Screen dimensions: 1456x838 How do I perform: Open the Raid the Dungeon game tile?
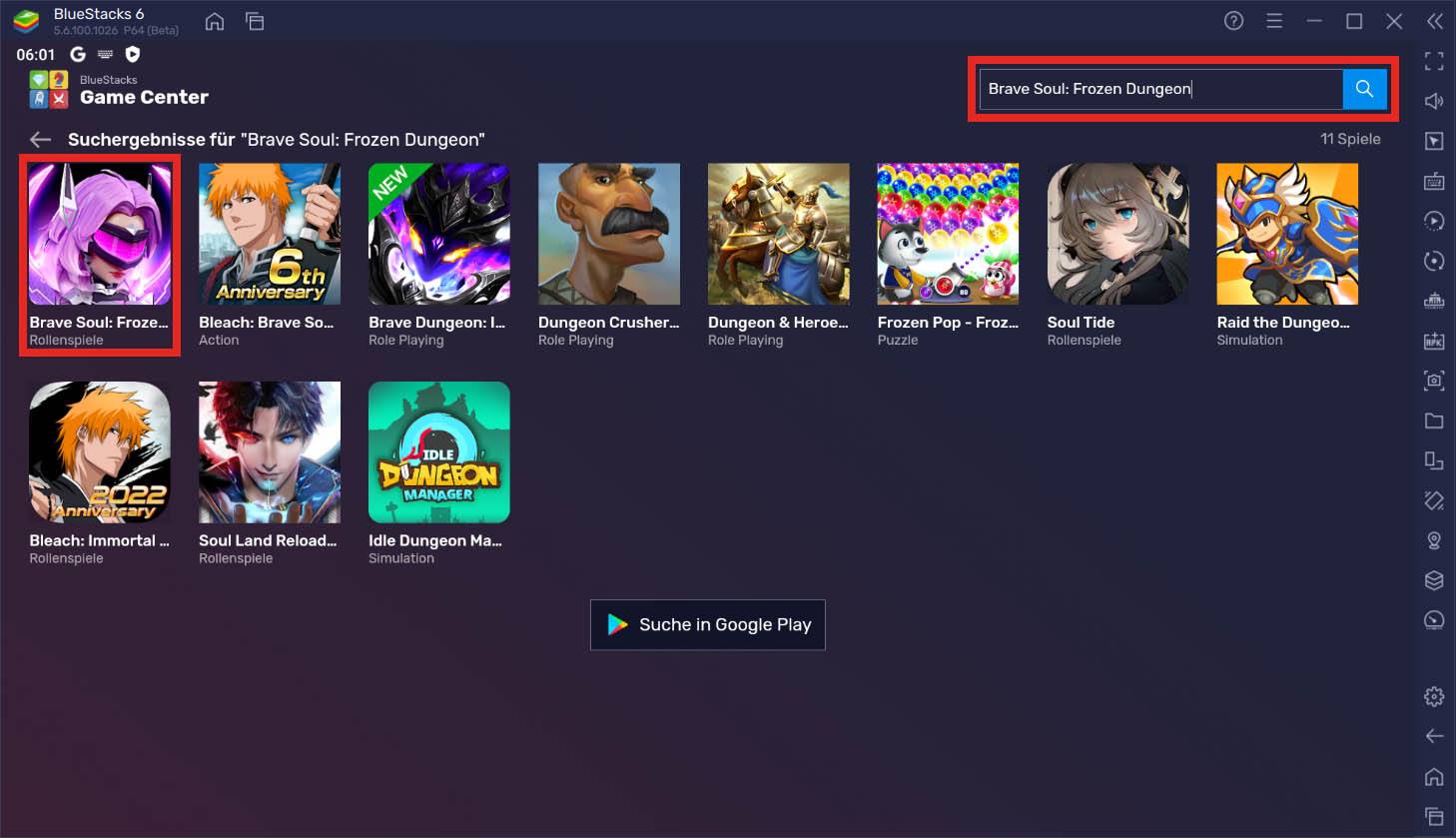[x=1287, y=234]
